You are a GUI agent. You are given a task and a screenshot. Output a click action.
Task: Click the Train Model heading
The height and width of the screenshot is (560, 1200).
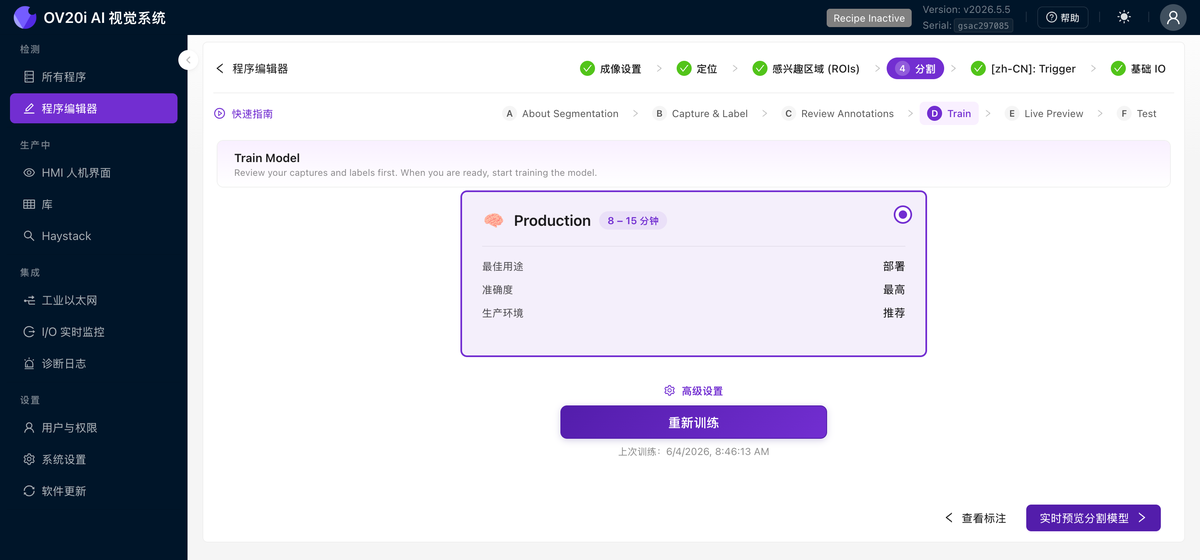(267, 158)
